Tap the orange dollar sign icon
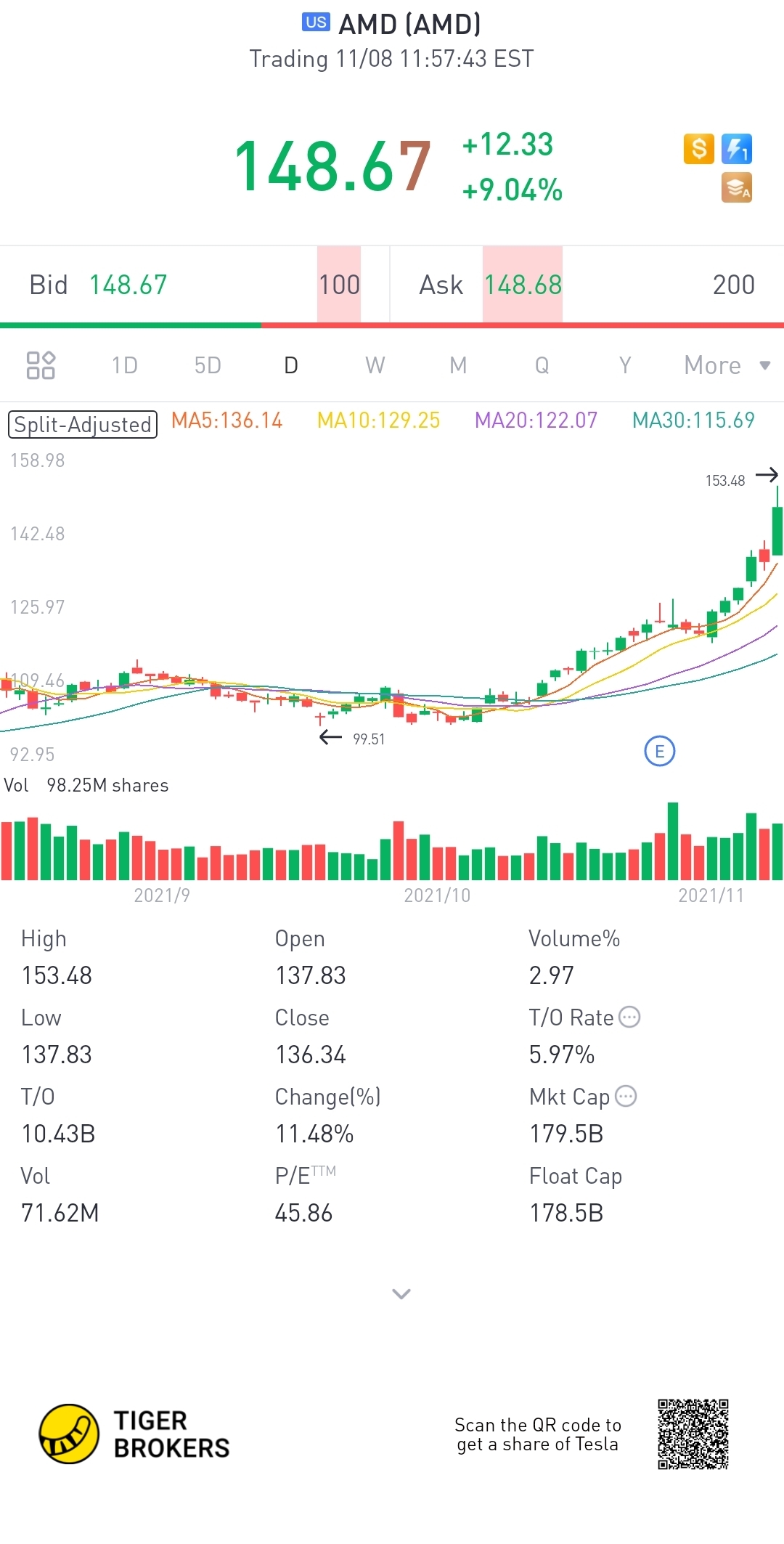The height and width of the screenshot is (1544, 784). pyautogui.click(x=699, y=149)
